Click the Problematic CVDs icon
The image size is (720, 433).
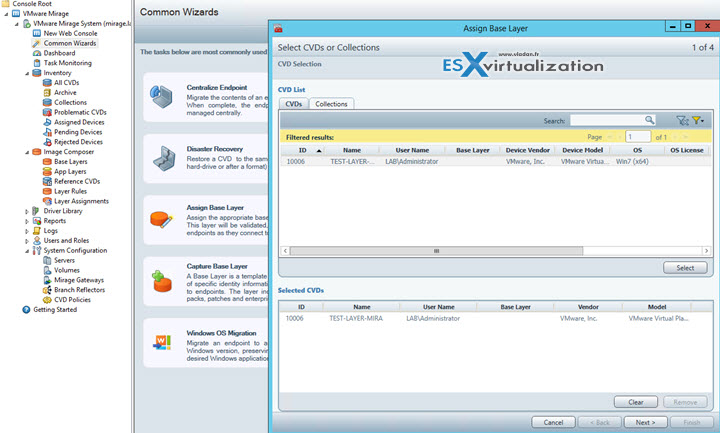tap(47, 112)
